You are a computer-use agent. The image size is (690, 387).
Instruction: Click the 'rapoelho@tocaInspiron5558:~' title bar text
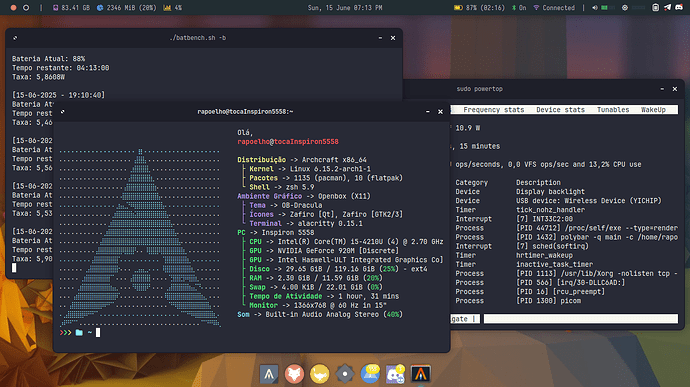coord(245,112)
